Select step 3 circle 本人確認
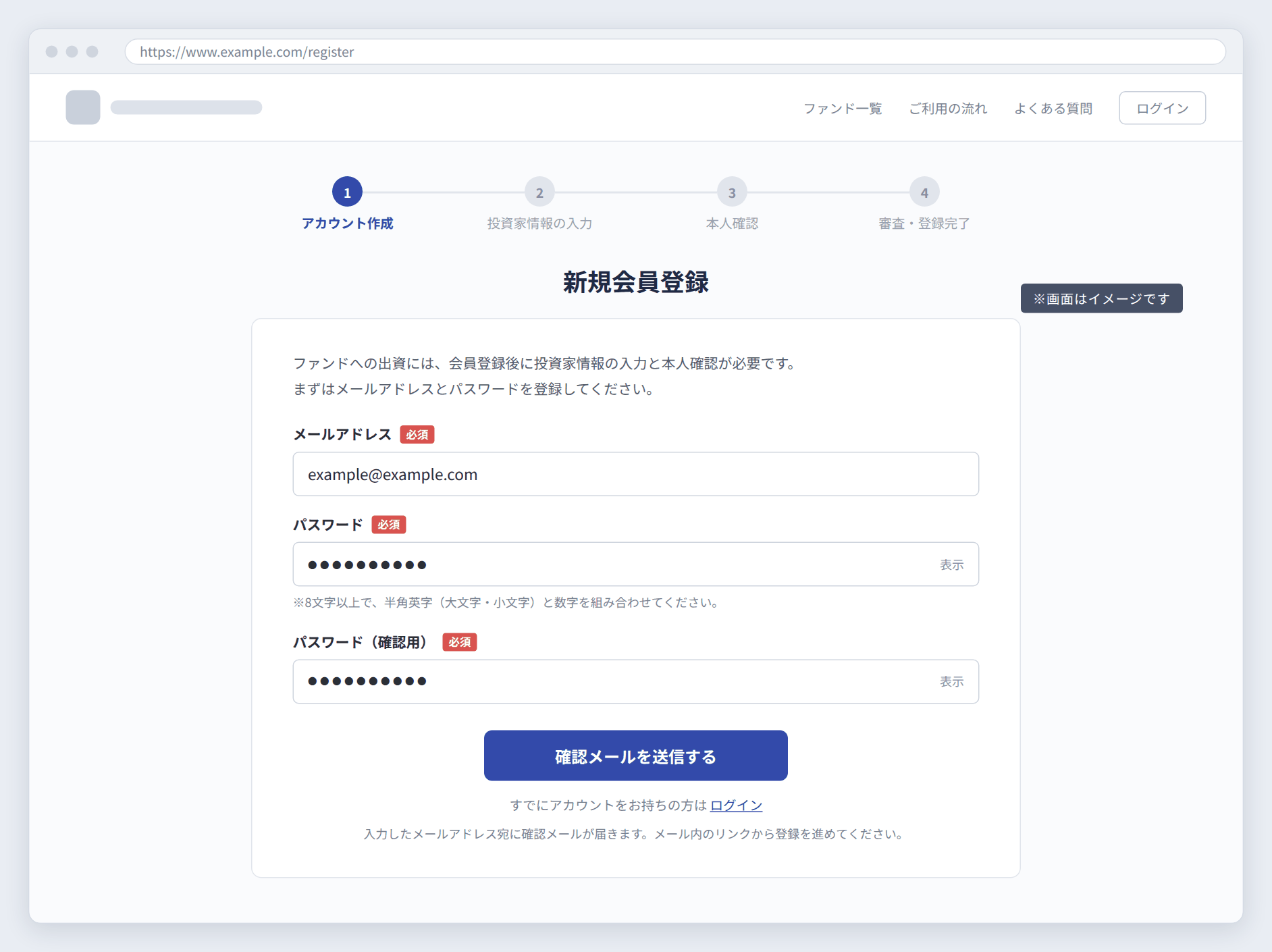1272x952 pixels. (x=732, y=192)
